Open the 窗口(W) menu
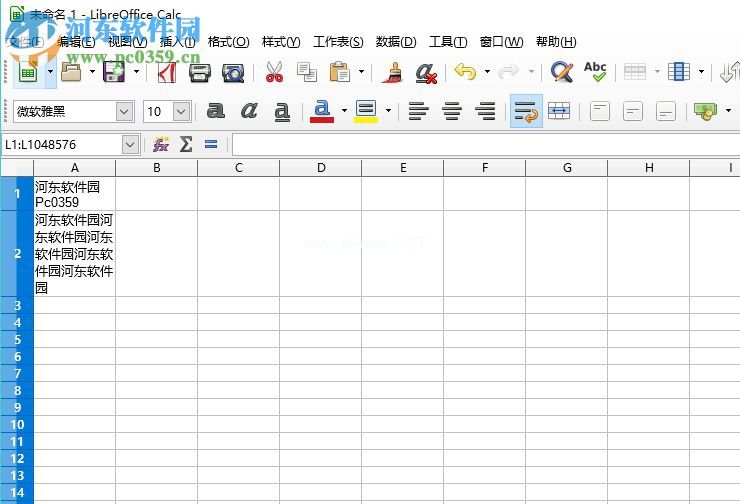Viewport: 740px width, 504px height. [x=502, y=42]
